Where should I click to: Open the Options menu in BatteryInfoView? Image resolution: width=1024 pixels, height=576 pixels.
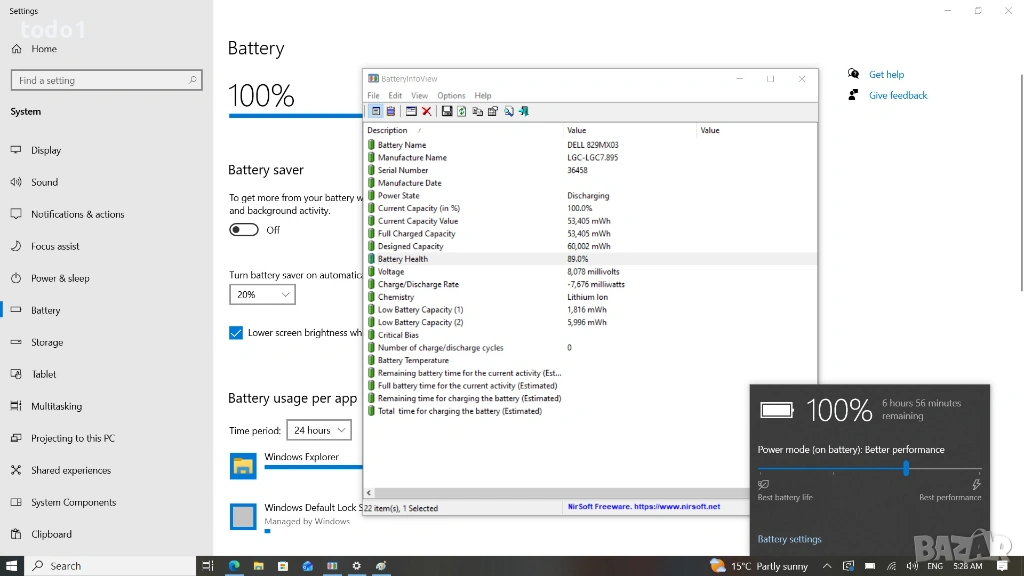[451, 96]
